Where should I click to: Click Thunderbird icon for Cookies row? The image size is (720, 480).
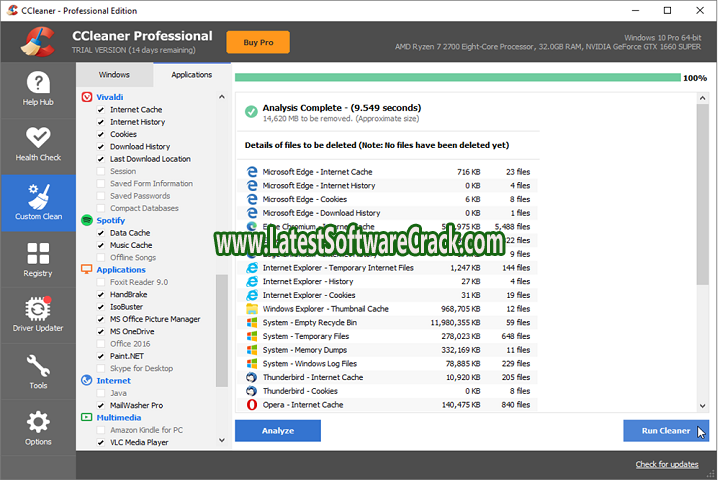252,391
